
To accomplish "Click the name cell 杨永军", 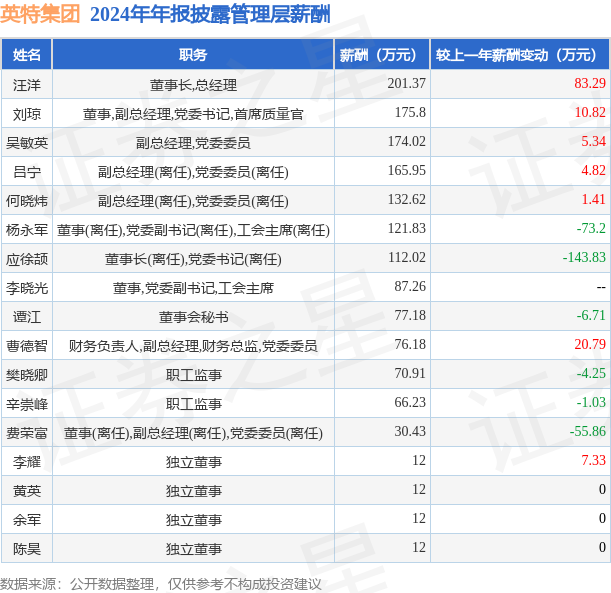I will pos(26,230).
